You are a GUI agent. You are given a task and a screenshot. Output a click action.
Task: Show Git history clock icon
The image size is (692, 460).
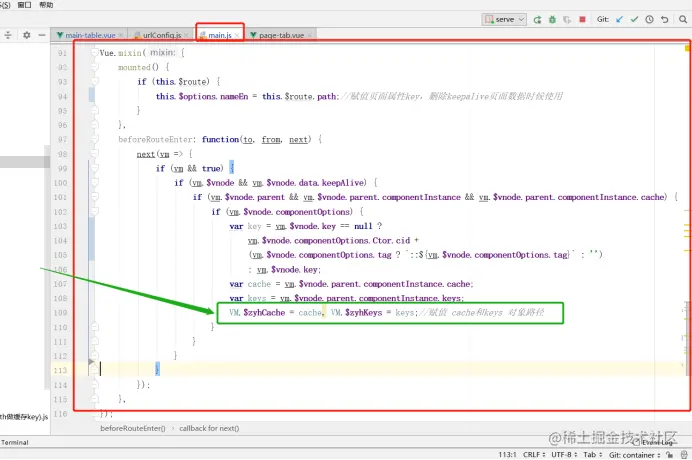(649, 19)
